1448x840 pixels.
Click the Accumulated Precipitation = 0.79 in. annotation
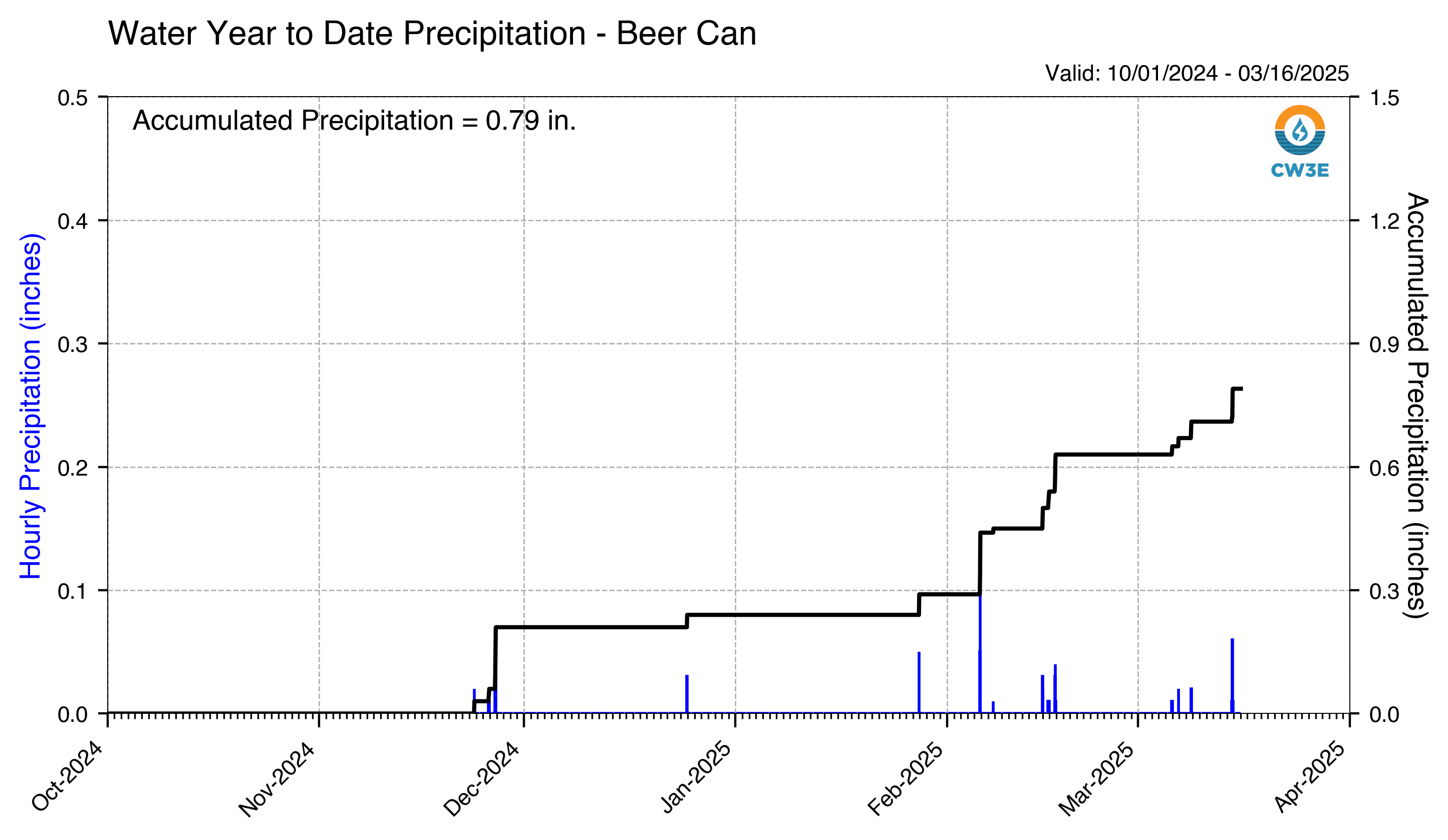tap(354, 121)
